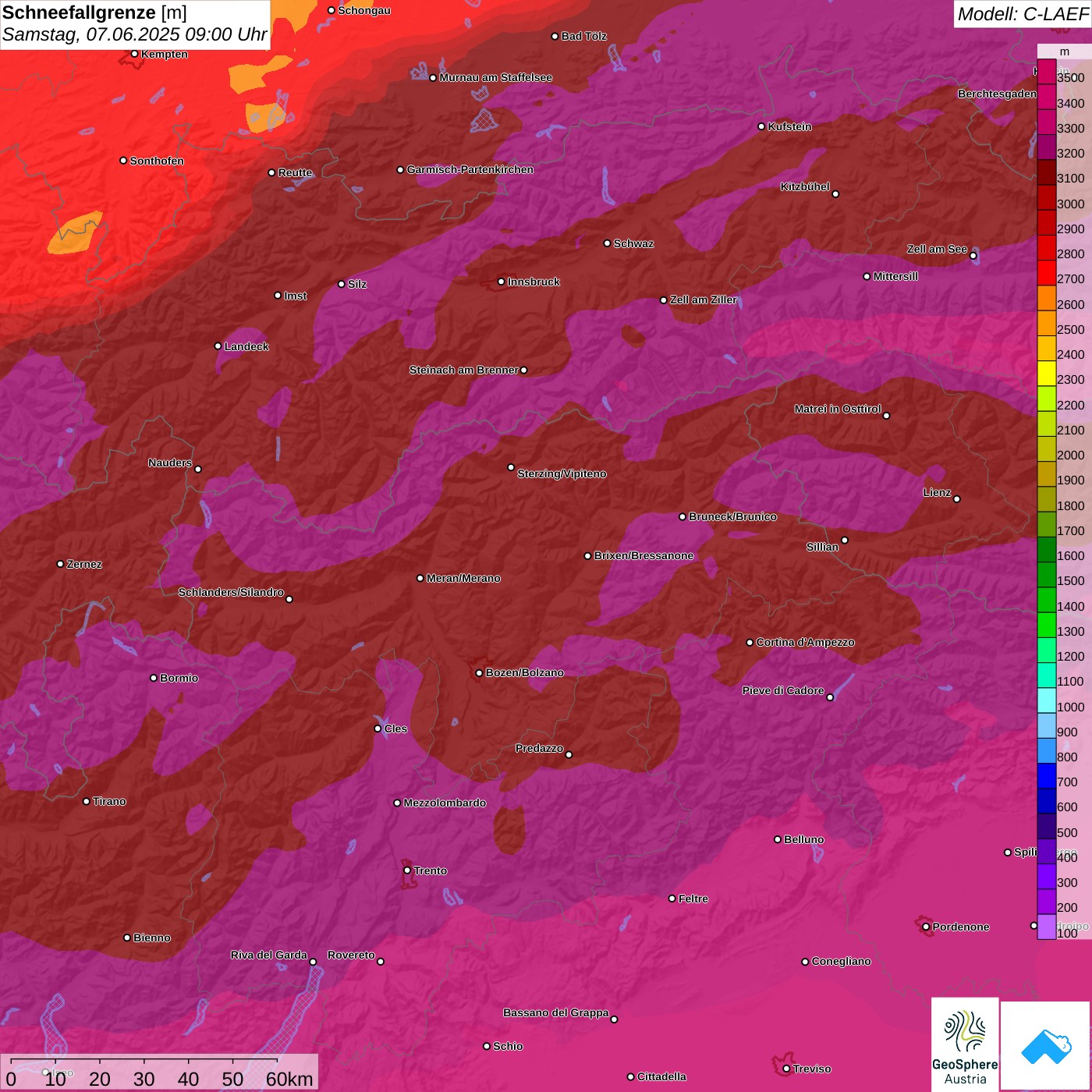1092x1092 pixels.
Task: Pick the bright yellow legend swatch beside 2300
Action: pyautogui.click(x=1046, y=374)
